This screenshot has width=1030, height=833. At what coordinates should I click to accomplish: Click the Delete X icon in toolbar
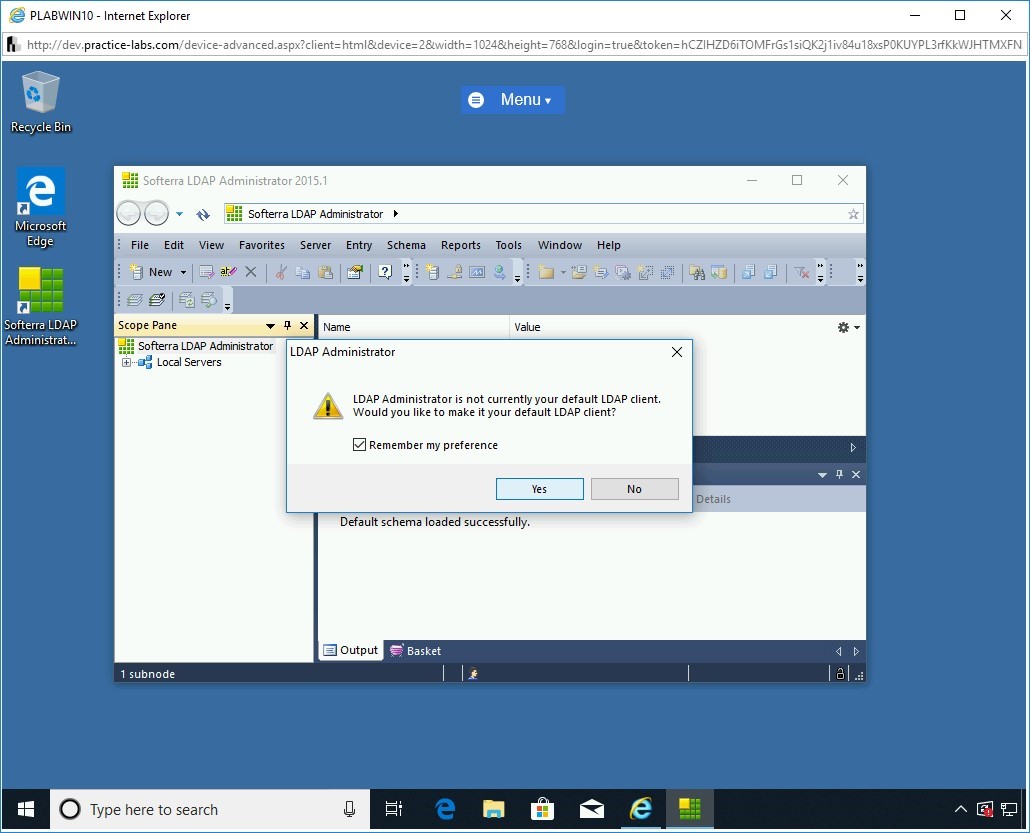click(251, 272)
